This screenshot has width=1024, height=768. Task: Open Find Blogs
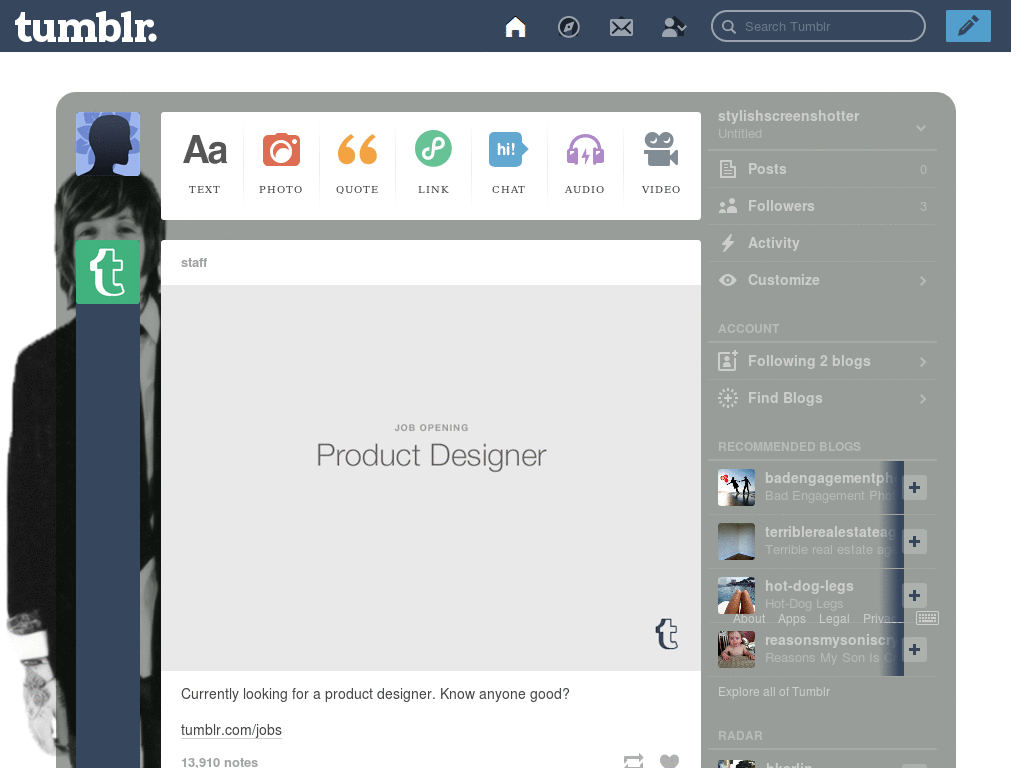pos(822,398)
